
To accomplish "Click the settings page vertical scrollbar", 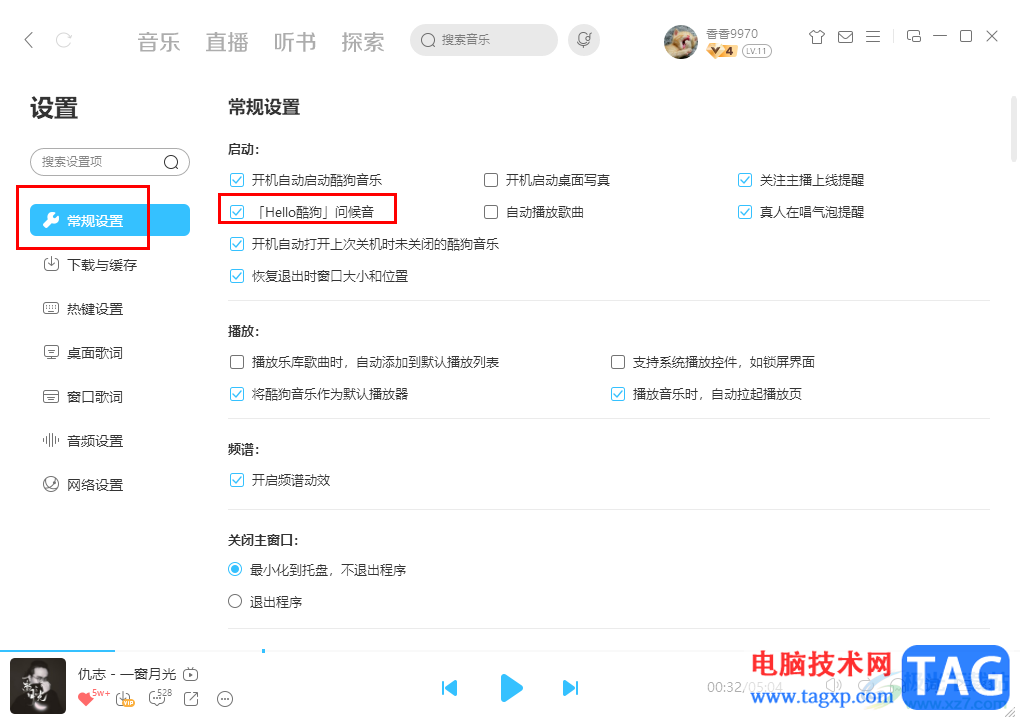I will tap(1013, 129).
